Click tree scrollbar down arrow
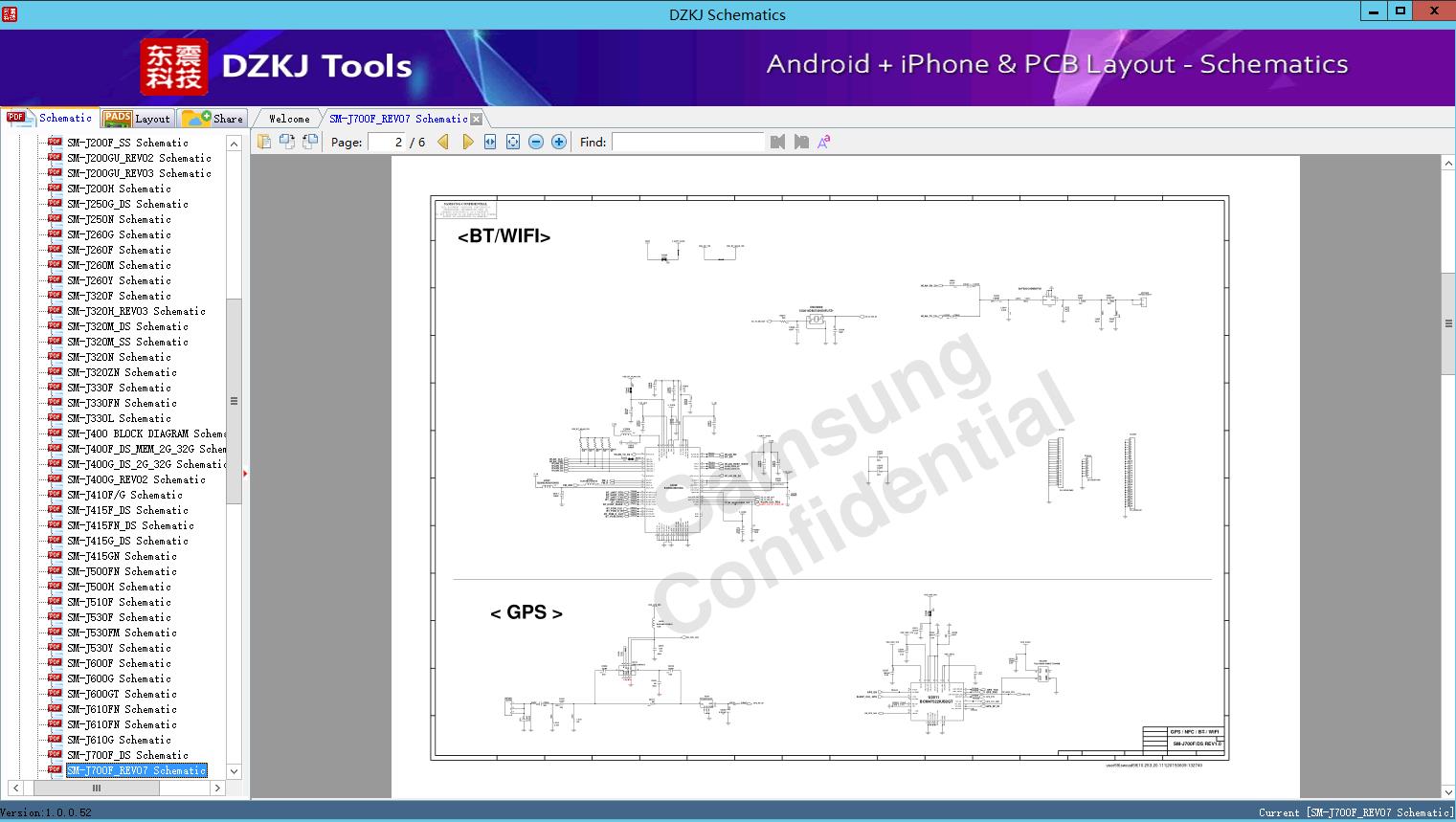This screenshot has width=1456, height=822. coord(234,771)
